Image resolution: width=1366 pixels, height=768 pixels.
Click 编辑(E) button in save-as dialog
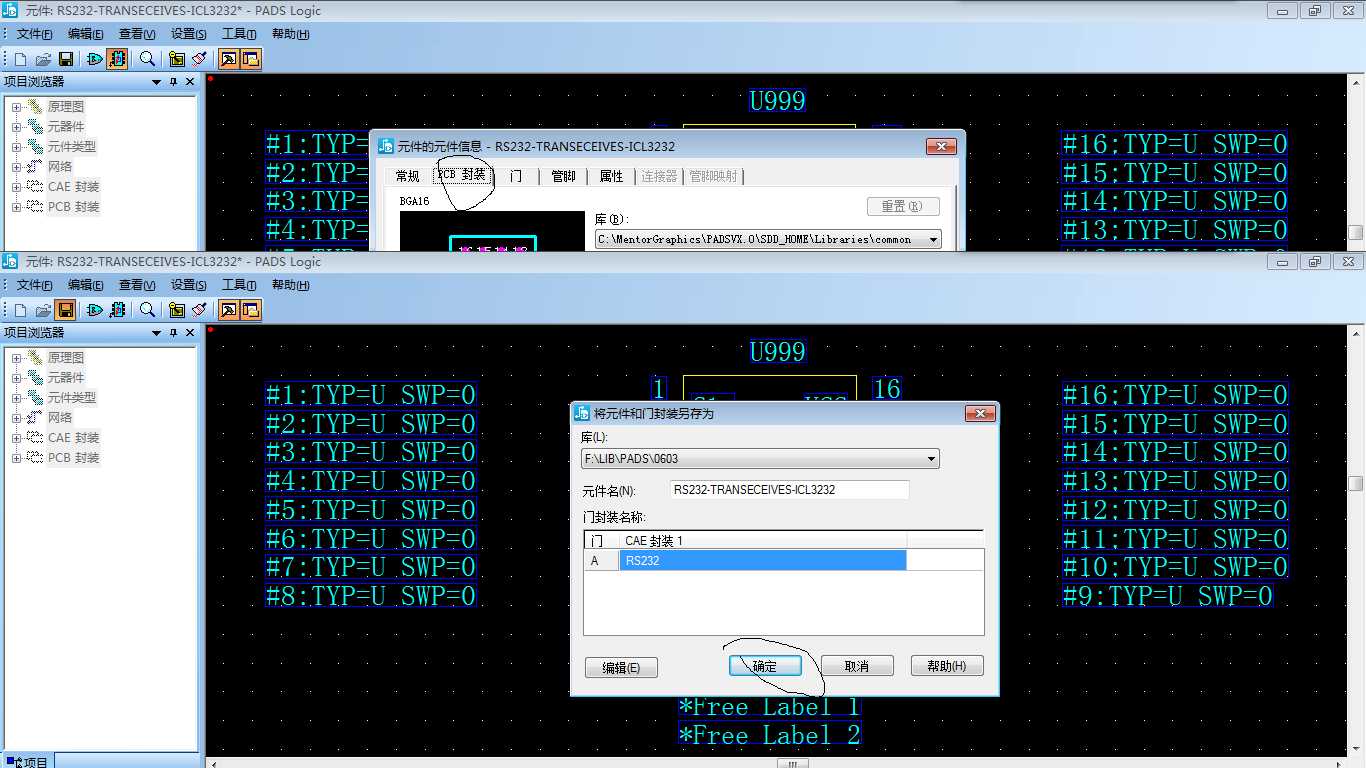621,668
